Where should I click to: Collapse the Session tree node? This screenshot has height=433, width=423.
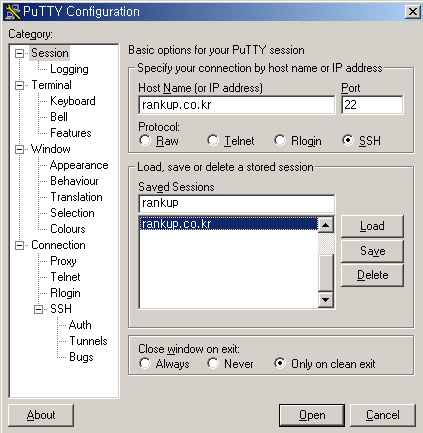20,53
